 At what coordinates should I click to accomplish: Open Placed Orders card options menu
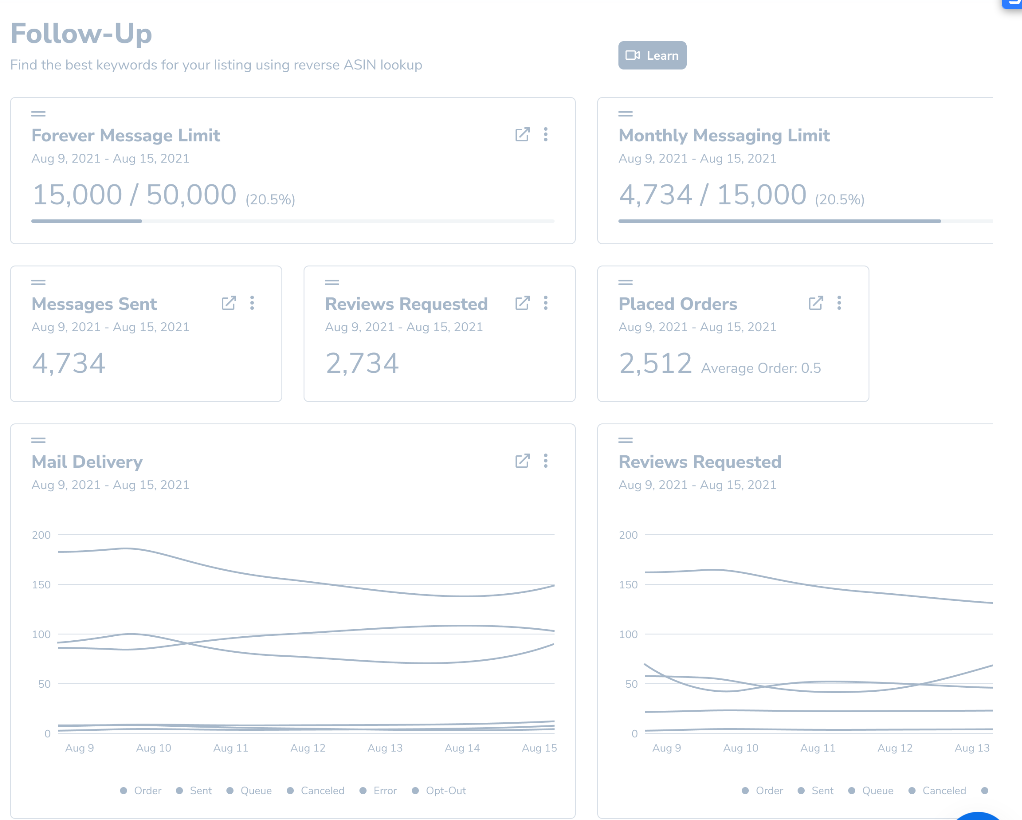(x=840, y=303)
